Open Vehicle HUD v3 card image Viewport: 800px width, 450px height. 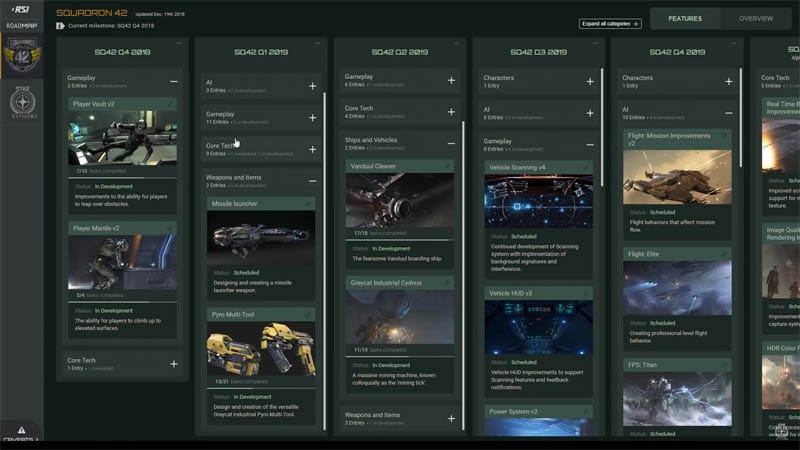pyautogui.click(x=538, y=327)
